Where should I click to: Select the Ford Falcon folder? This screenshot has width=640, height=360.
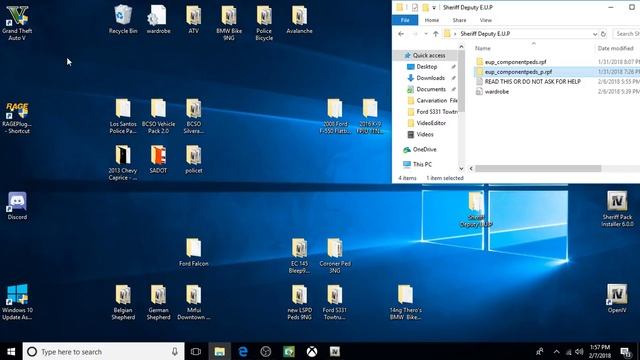coord(193,252)
